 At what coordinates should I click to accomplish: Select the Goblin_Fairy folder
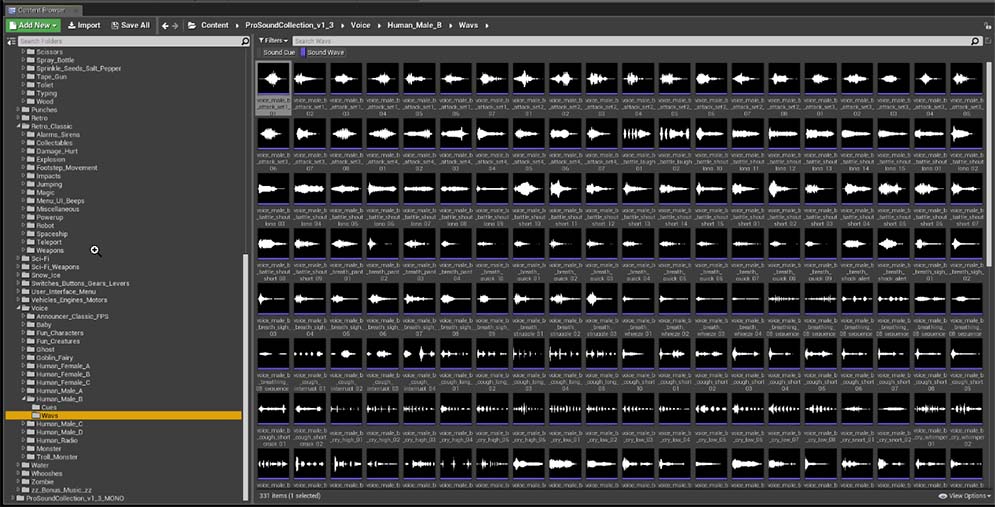click(55, 357)
